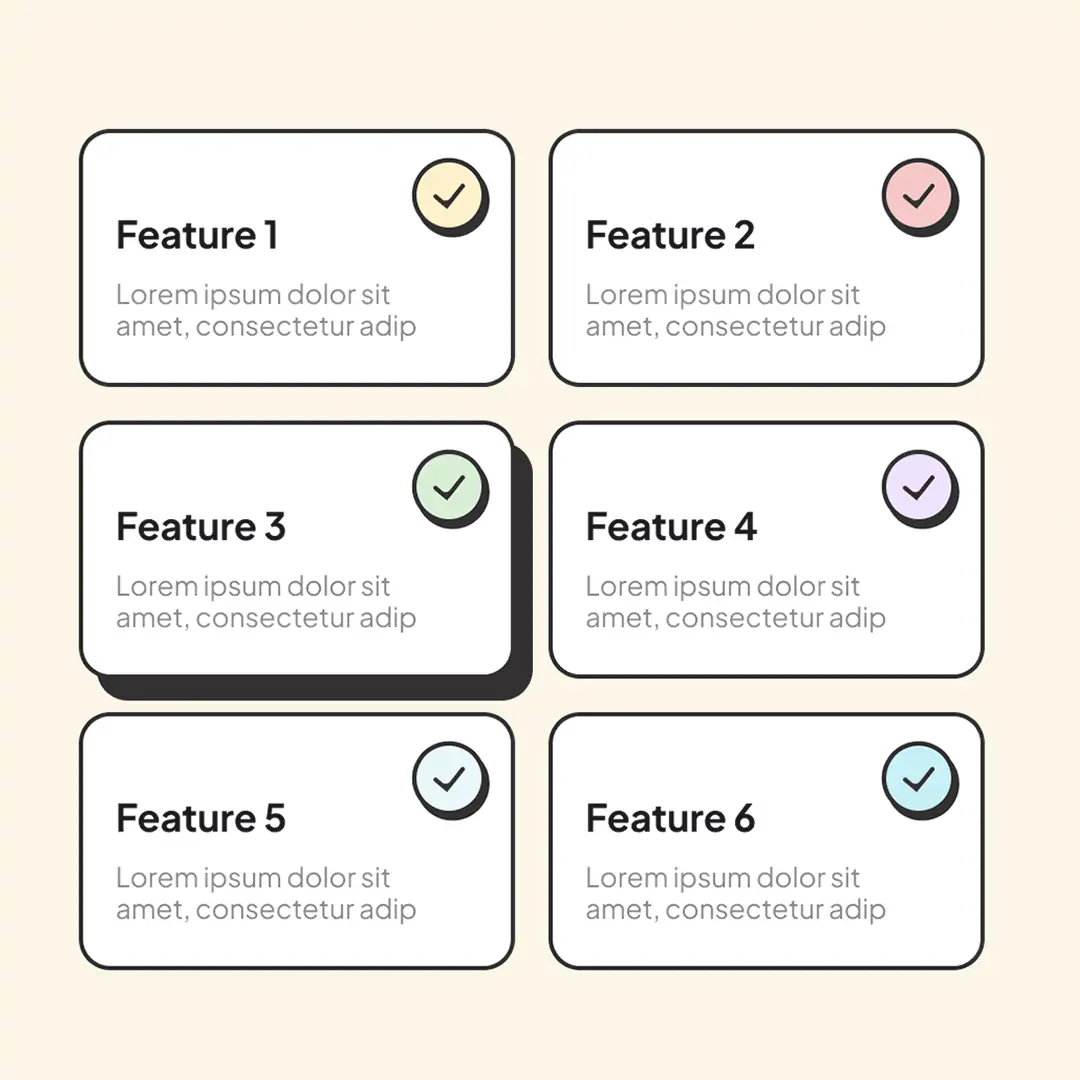Screen dimensions: 1080x1080
Task: Open the Feature 4 title text
Action: [672, 527]
